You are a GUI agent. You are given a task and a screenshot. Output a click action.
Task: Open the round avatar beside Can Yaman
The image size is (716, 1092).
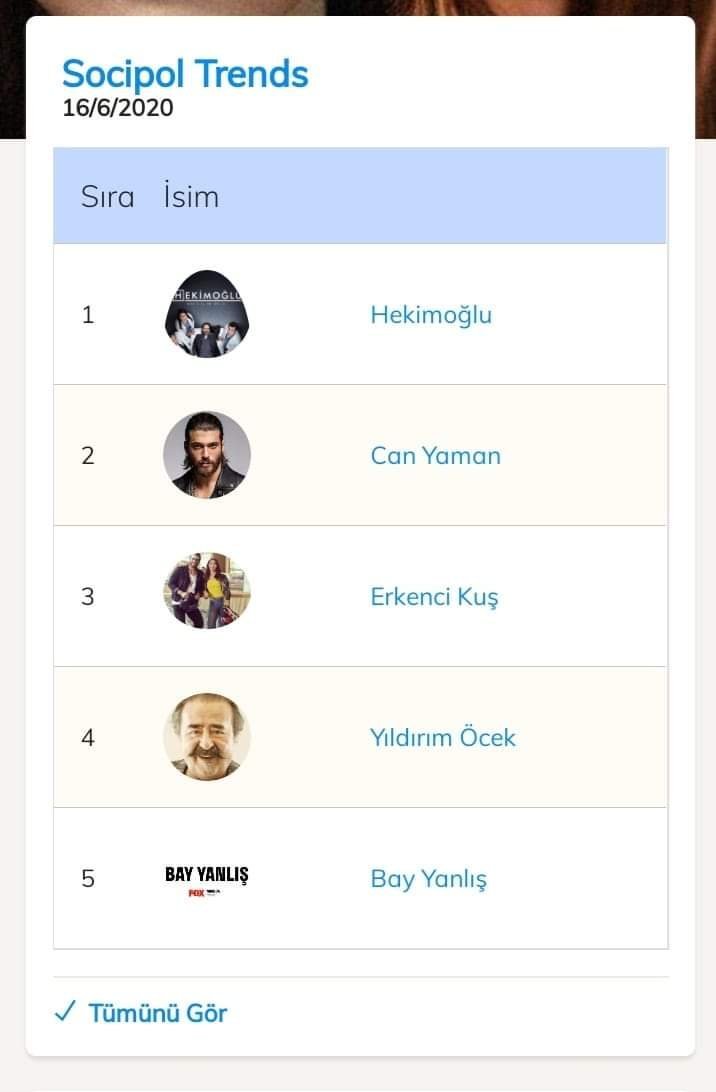(x=206, y=455)
